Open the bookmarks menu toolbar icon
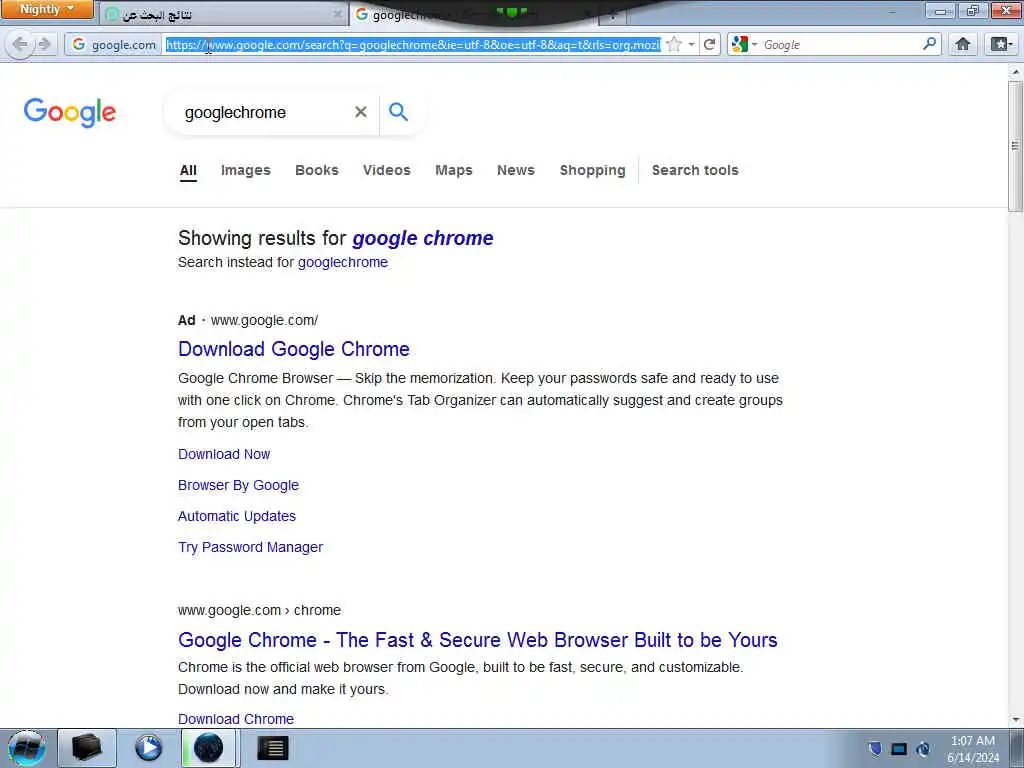 [1000, 44]
